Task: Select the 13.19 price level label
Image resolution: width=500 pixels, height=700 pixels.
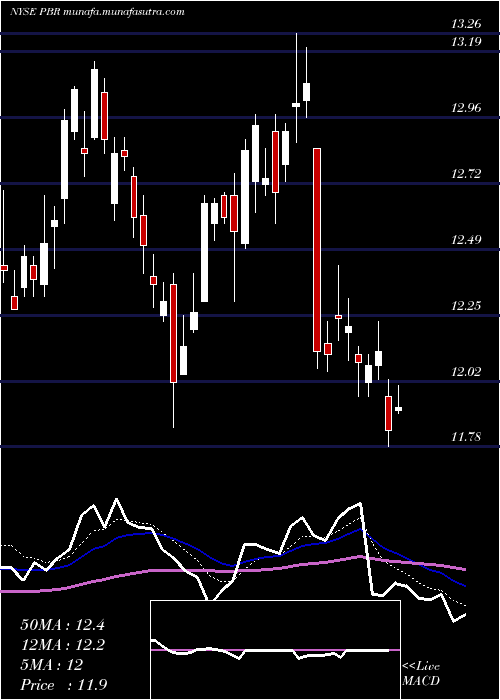Action: click(466, 42)
